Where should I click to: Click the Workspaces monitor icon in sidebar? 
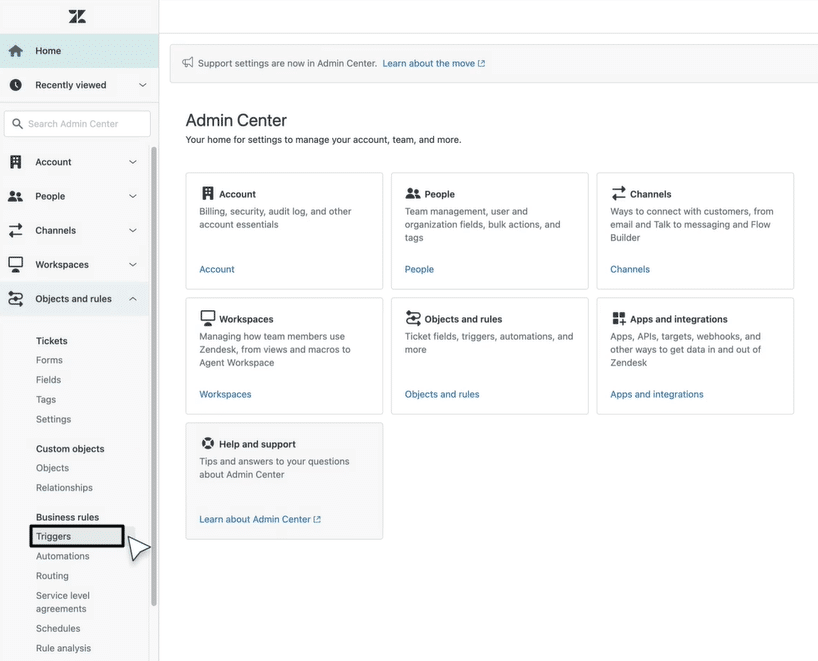16,265
